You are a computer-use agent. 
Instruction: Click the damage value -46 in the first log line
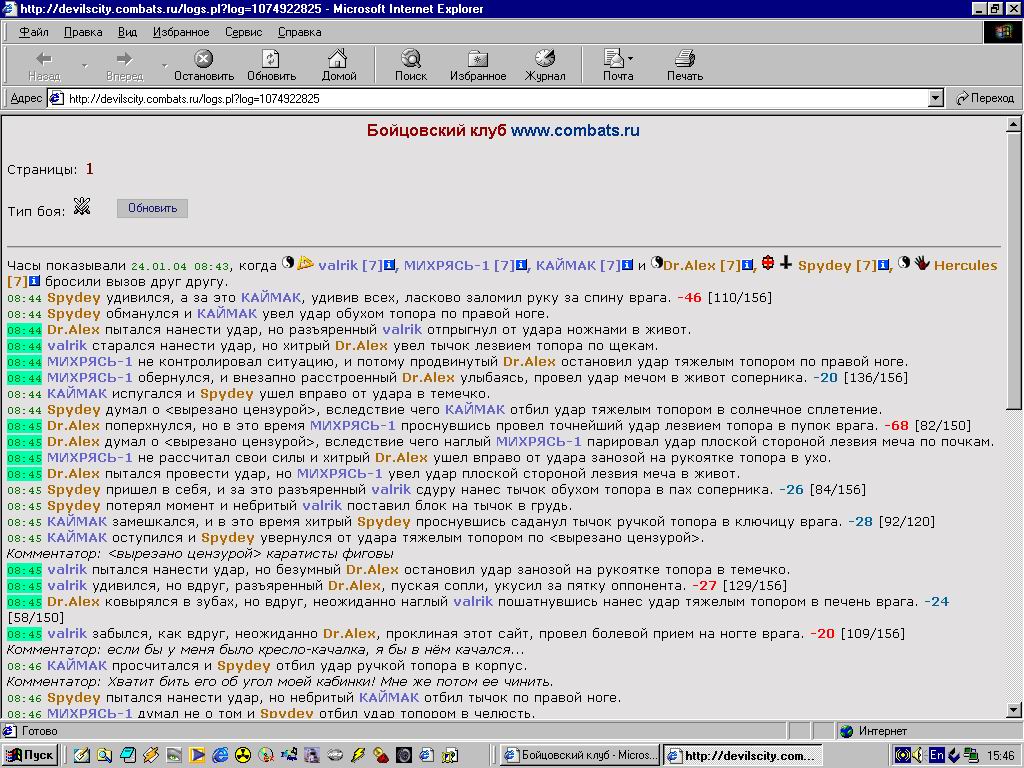click(689, 298)
